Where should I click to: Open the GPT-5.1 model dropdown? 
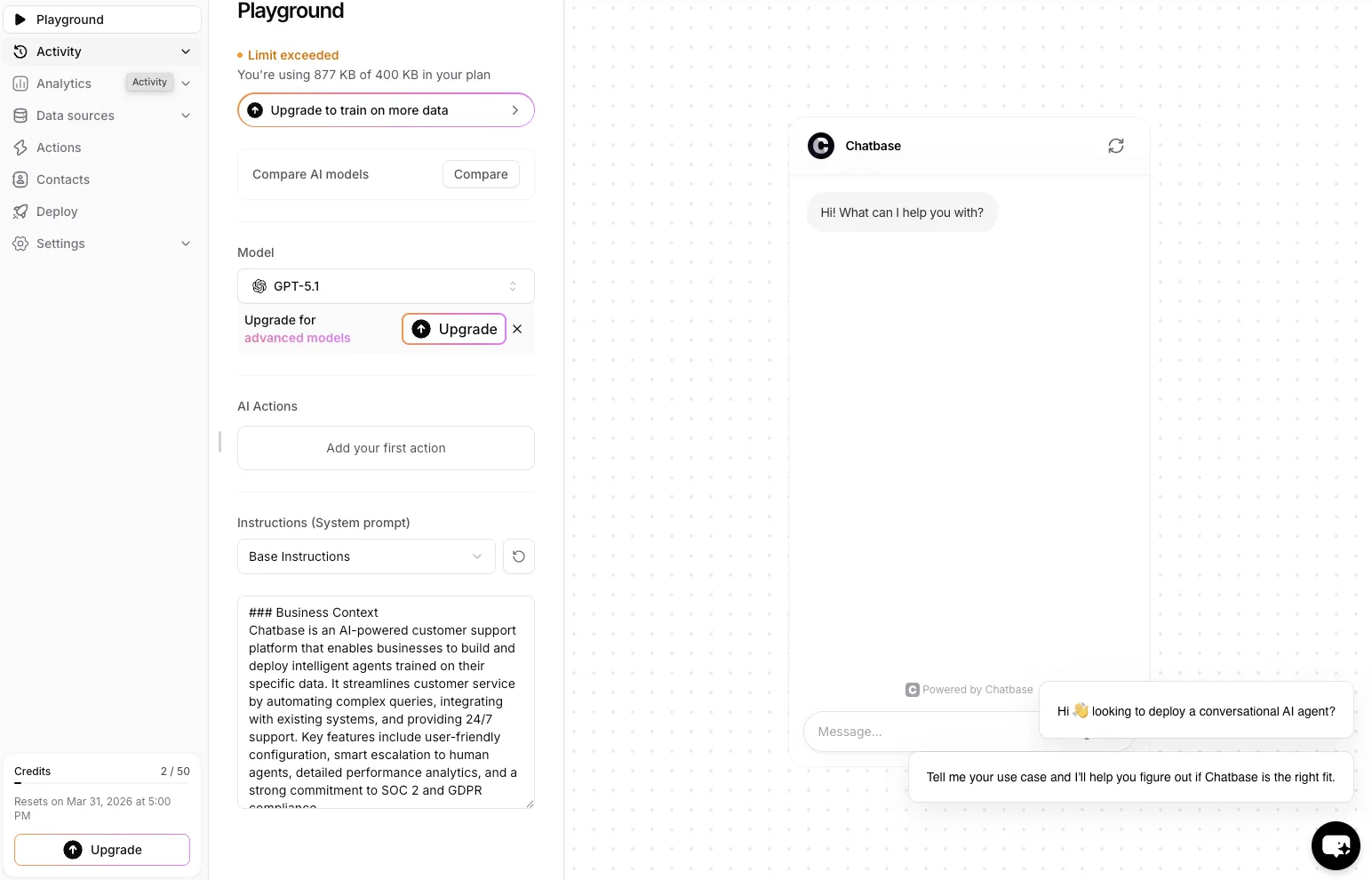pyautogui.click(x=385, y=285)
